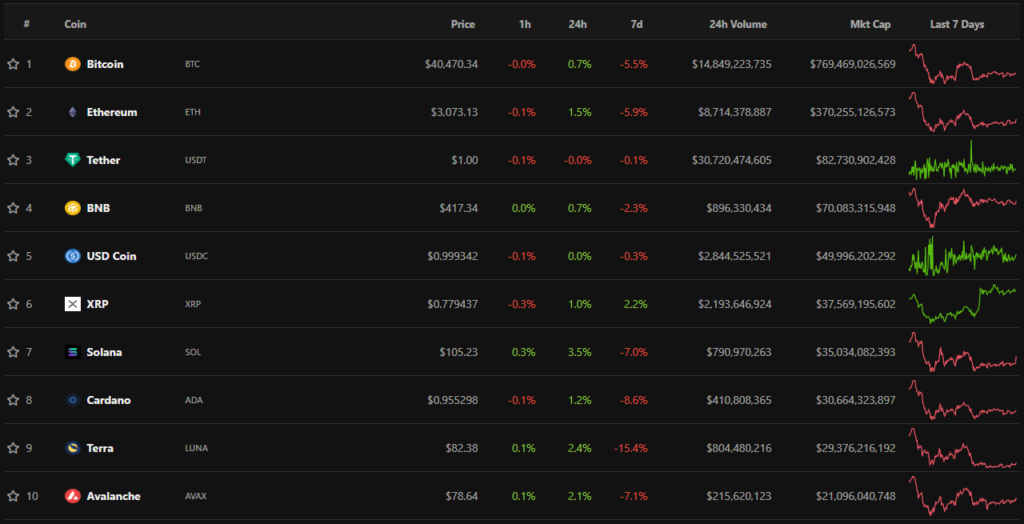Click the Terra logo icon
Screen dimensions: 1024x524
[72, 448]
